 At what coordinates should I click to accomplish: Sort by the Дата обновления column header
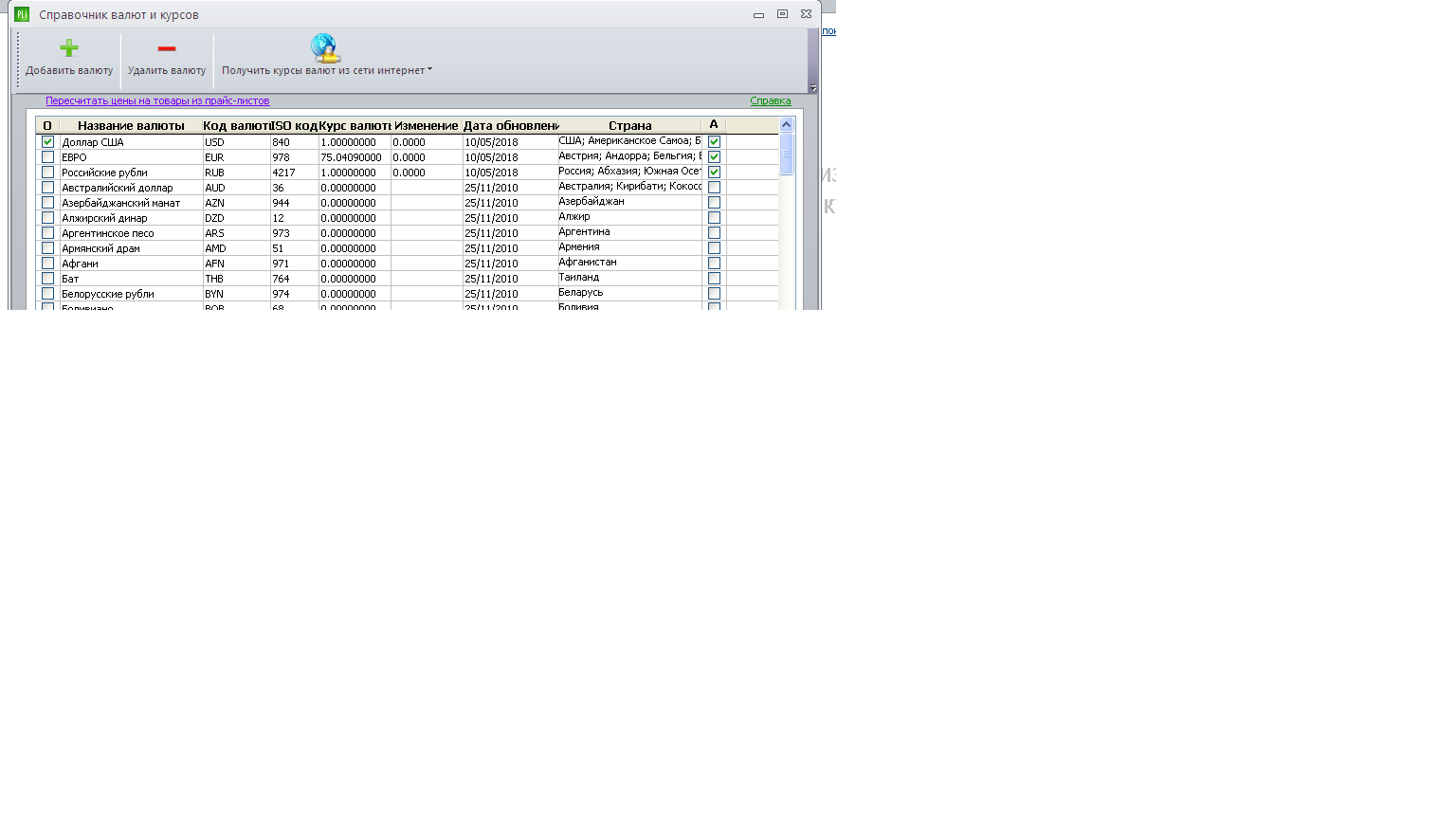click(x=510, y=125)
